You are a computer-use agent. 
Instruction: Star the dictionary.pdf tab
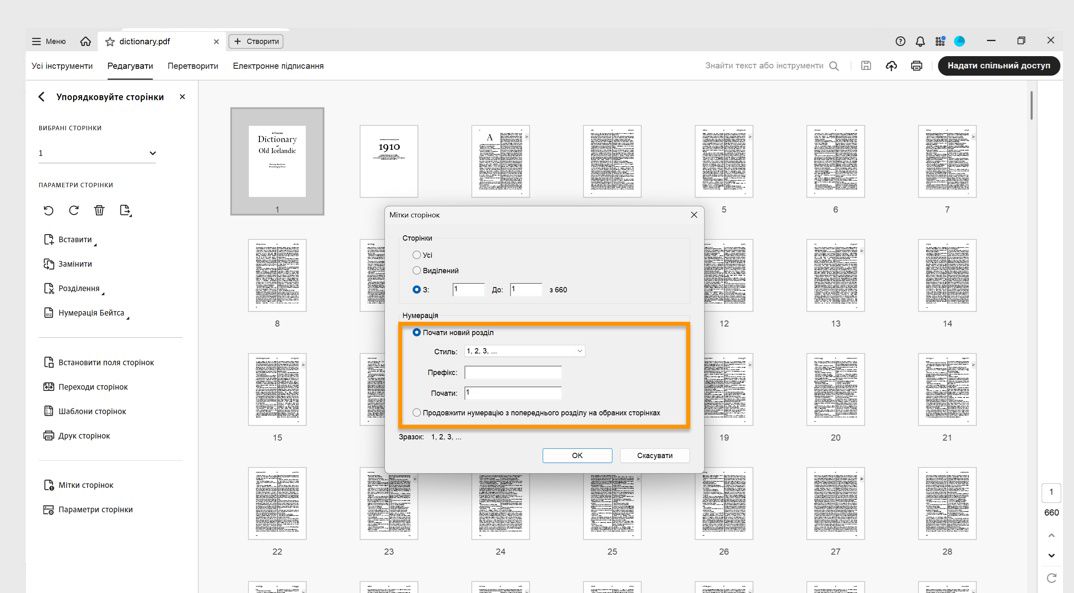110,42
